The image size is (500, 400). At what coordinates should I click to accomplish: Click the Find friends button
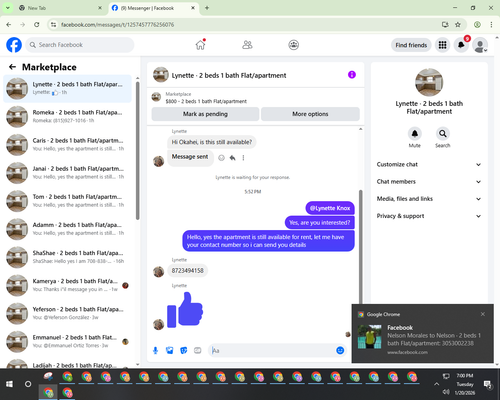click(x=411, y=45)
